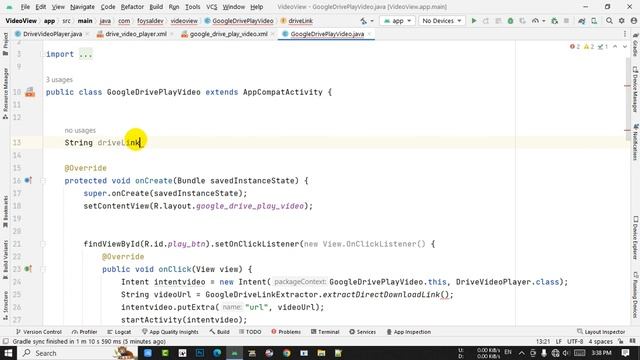Open the Build hammer icon in the toolbar
This screenshot has height=360, width=640.
click(363, 21)
